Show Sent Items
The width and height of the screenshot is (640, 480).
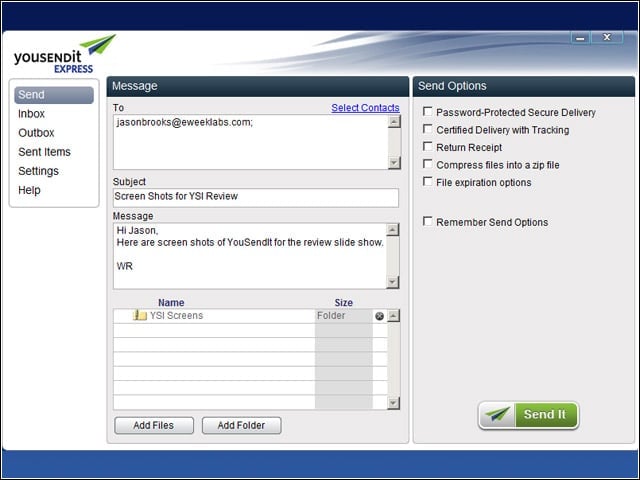(x=44, y=152)
